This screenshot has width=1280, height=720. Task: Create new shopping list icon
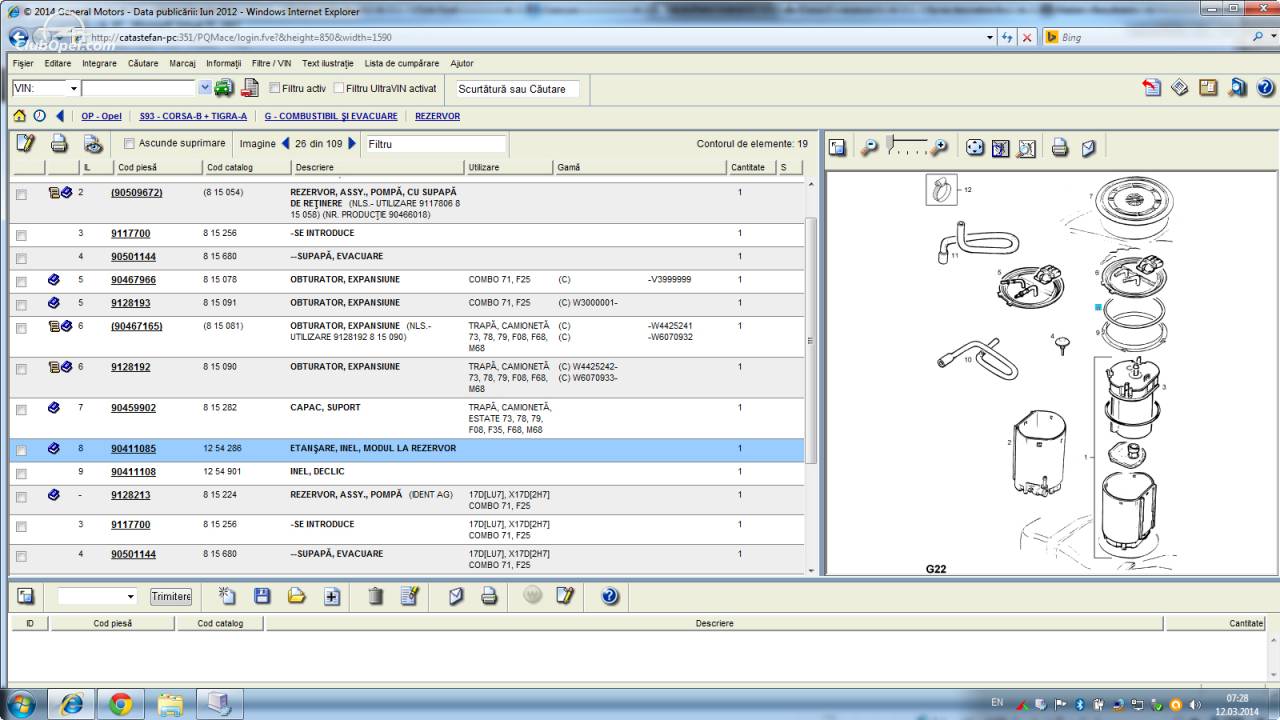click(x=228, y=597)
